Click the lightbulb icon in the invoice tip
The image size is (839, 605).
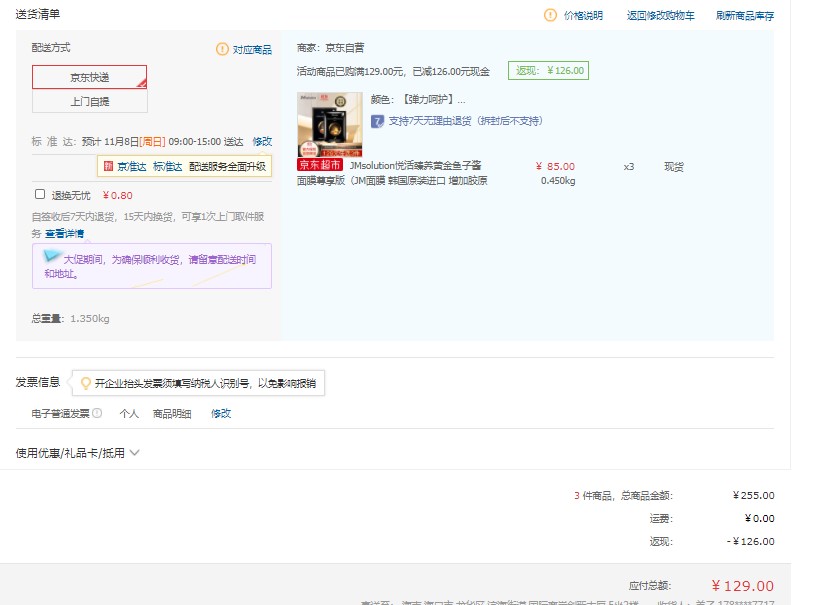click(x=85, y=383)
